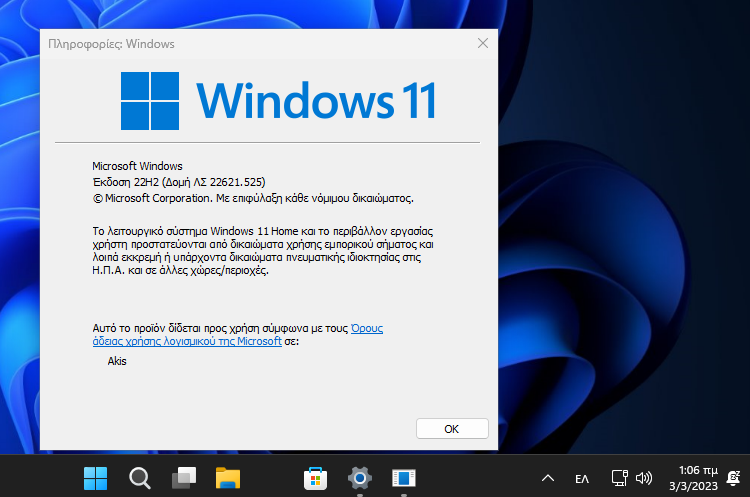Open Microsoft software license terms link
750x497 pixels.
pyautogui.click(x=238, y=335)
